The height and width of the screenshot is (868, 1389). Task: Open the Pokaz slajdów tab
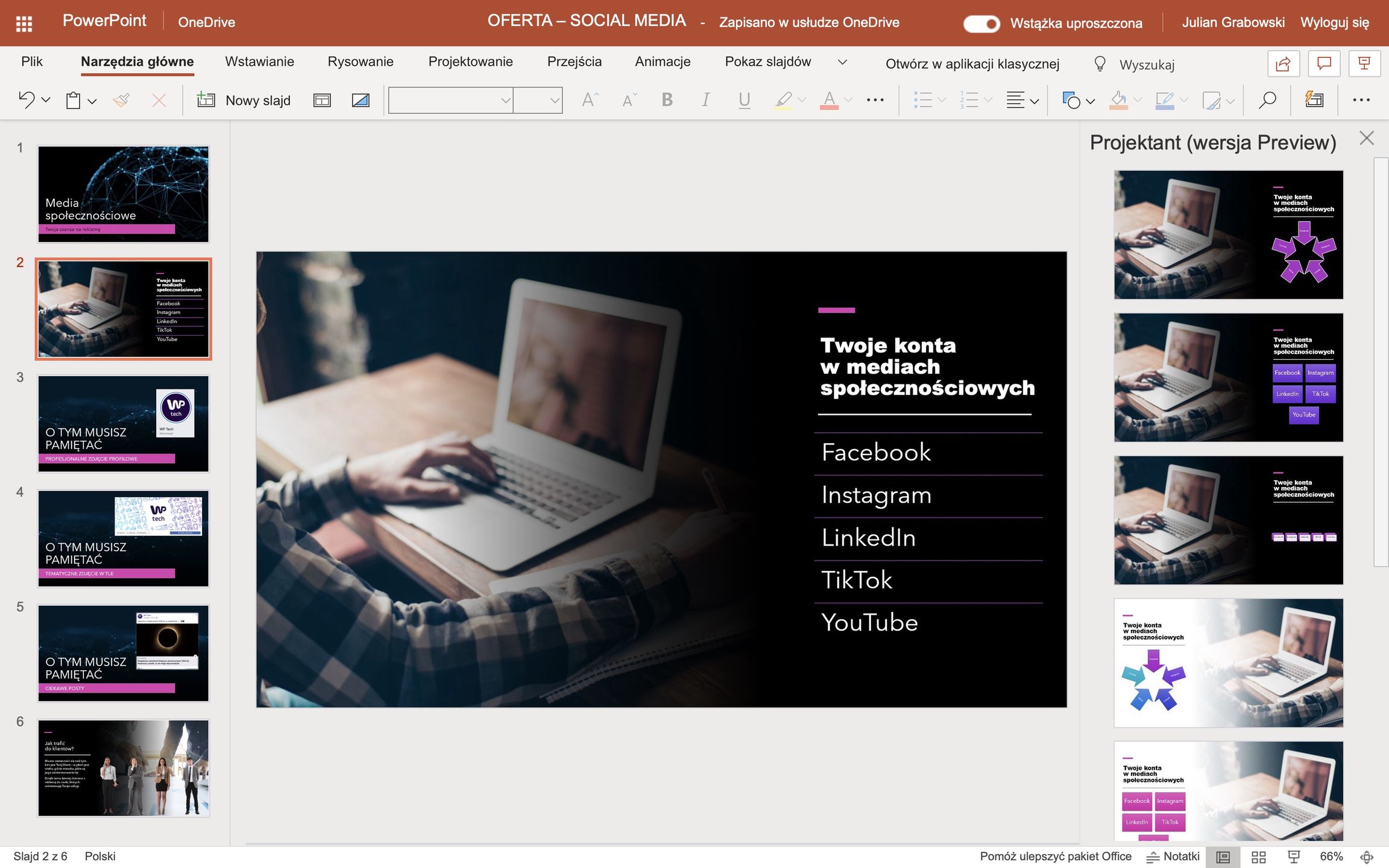coord(768,61)
